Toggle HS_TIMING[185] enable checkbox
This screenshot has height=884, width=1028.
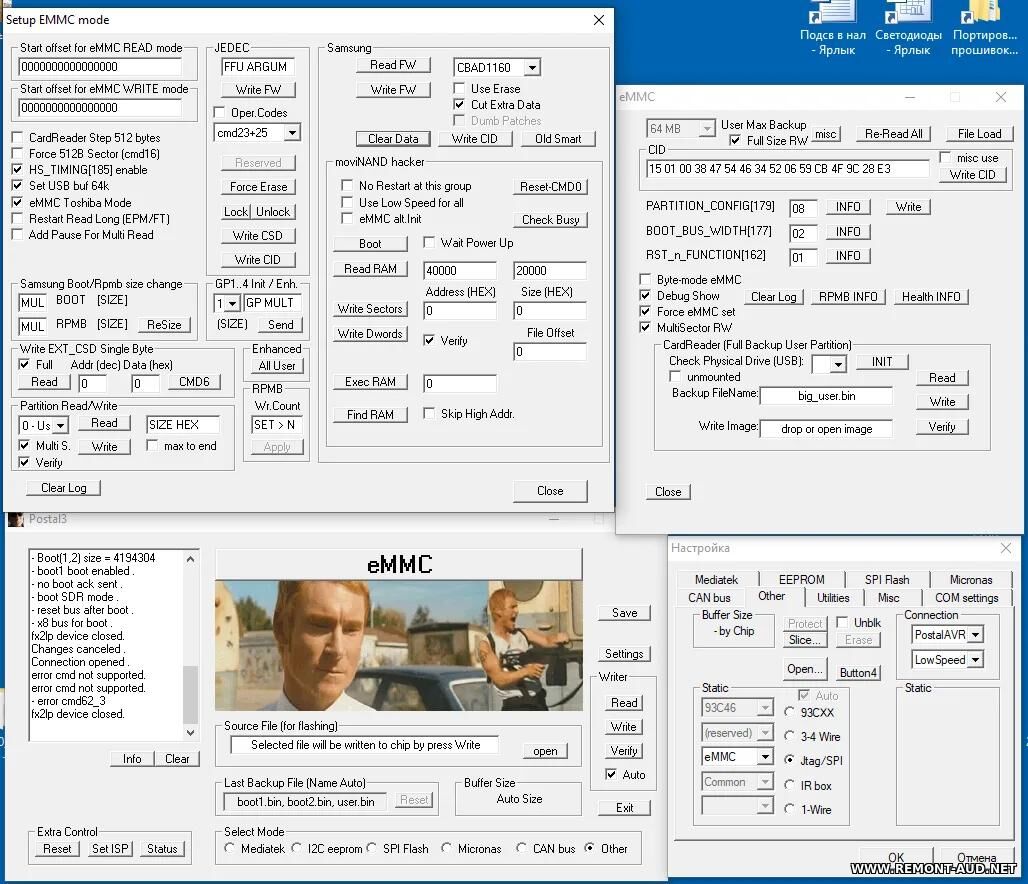point(18,170)
